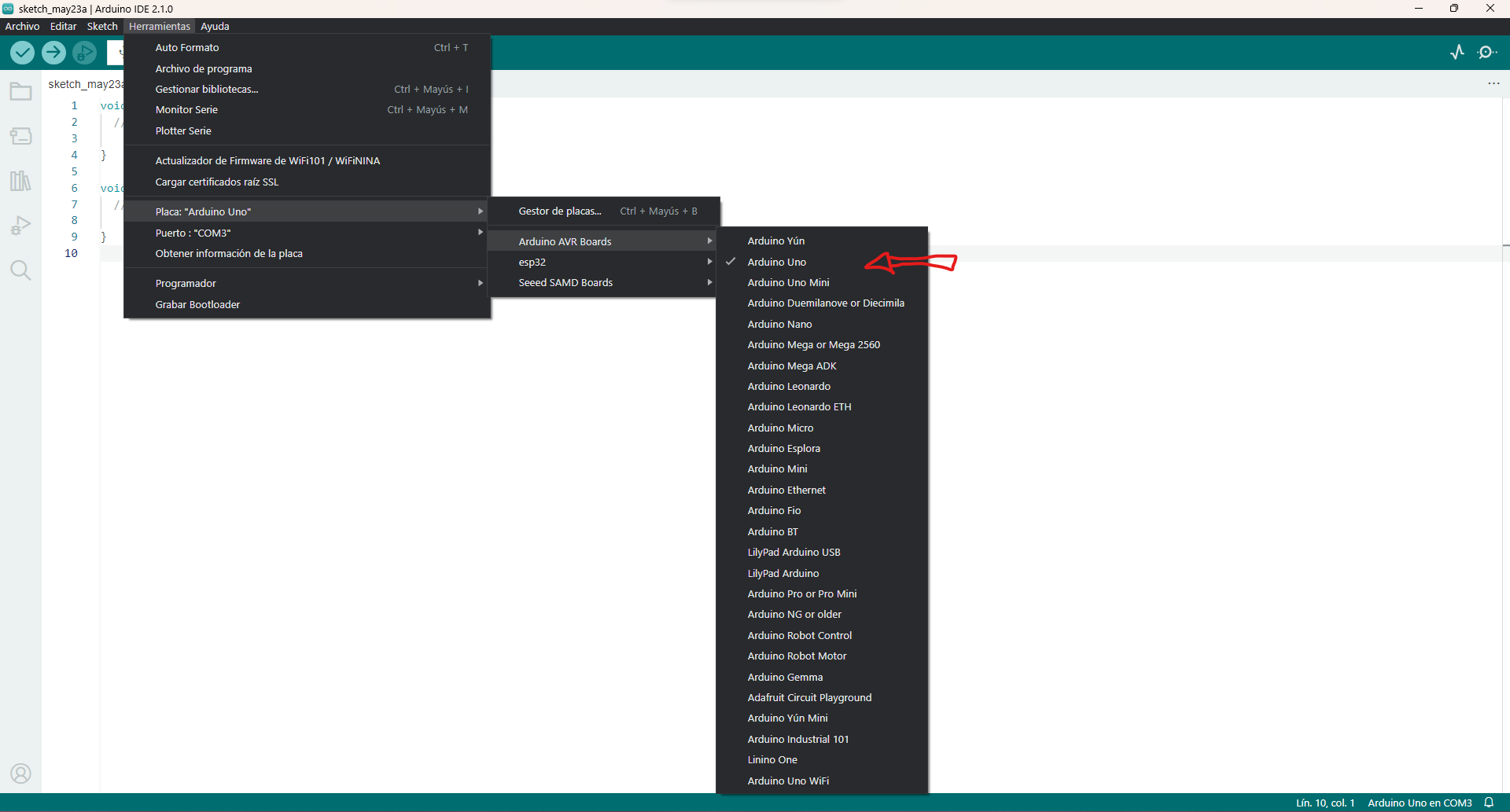Click the Verify (checkmark) button
The image size is (1510, 812).
tap(22, 53)
